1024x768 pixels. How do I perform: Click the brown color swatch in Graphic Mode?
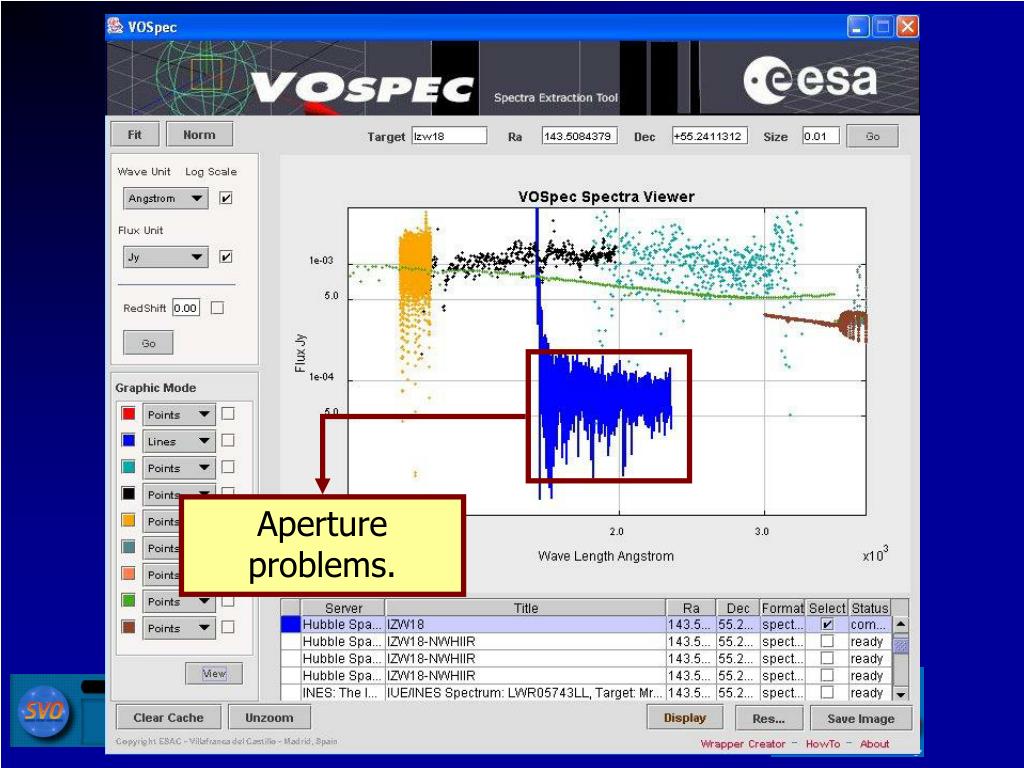[129, 627]
